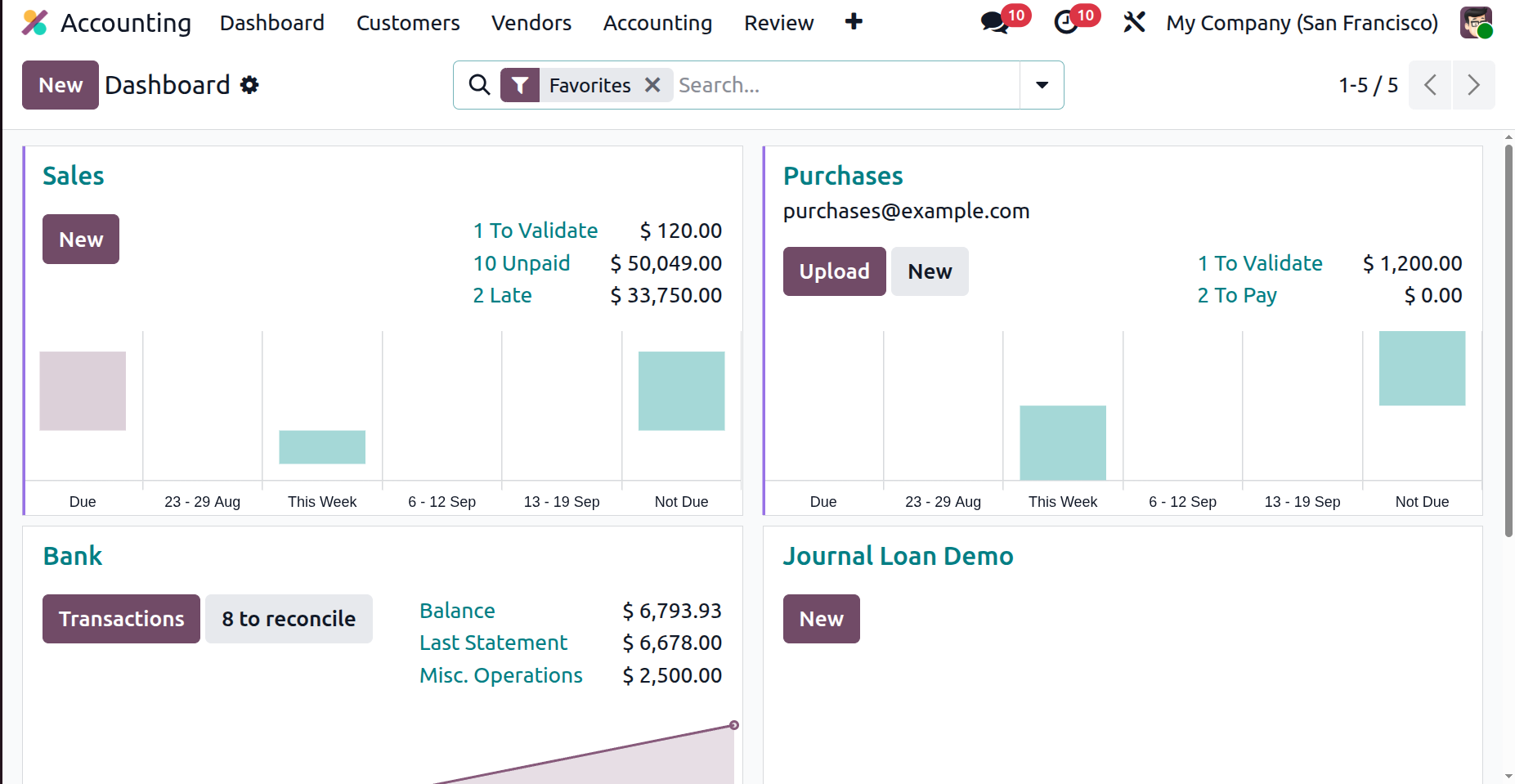Open Journal Loan Demo title link
The image size is (1515, 784).
898,556
